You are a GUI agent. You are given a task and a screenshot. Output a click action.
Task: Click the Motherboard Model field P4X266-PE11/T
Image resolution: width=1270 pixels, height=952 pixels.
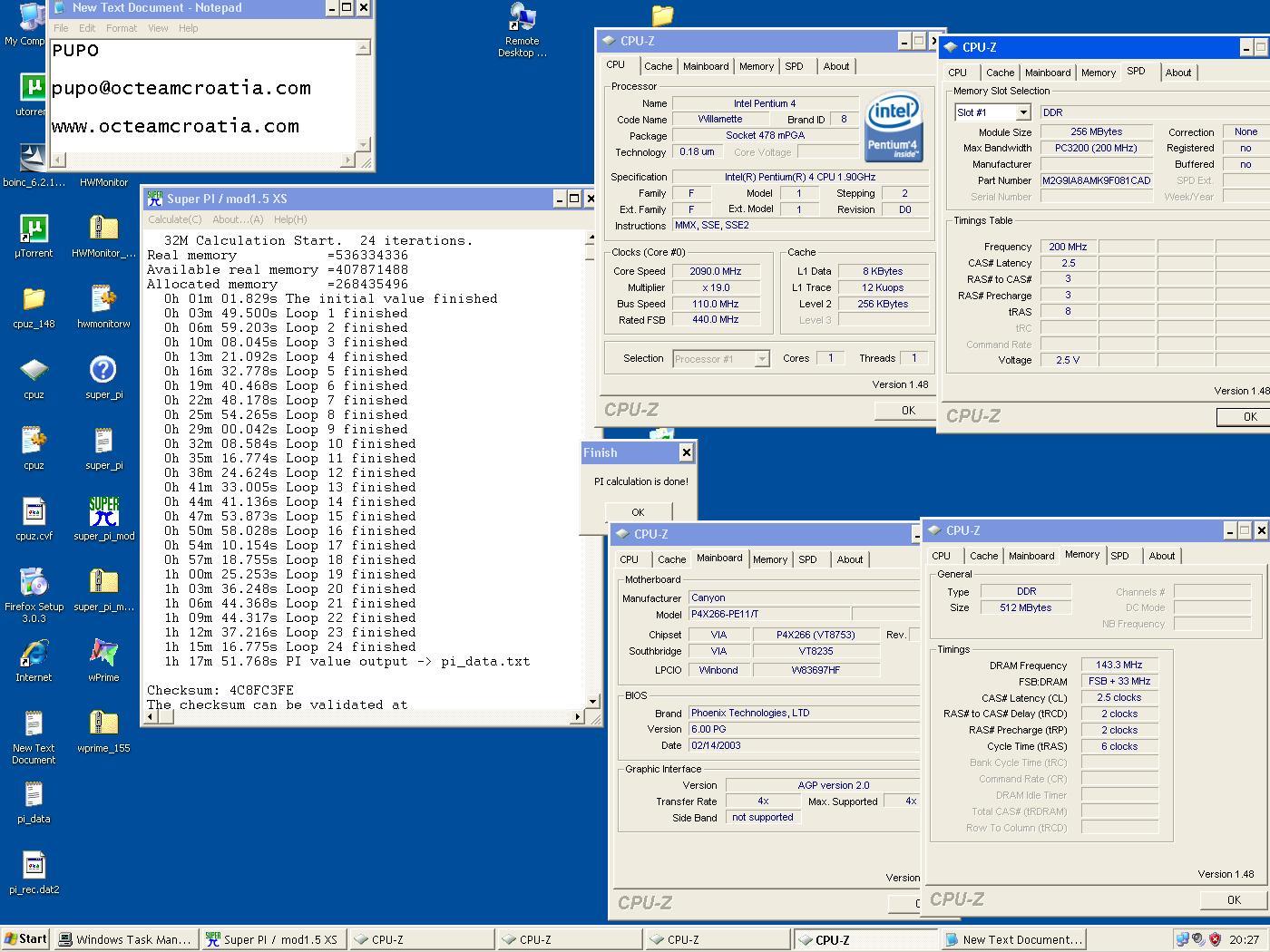click(x=768, y=614)
